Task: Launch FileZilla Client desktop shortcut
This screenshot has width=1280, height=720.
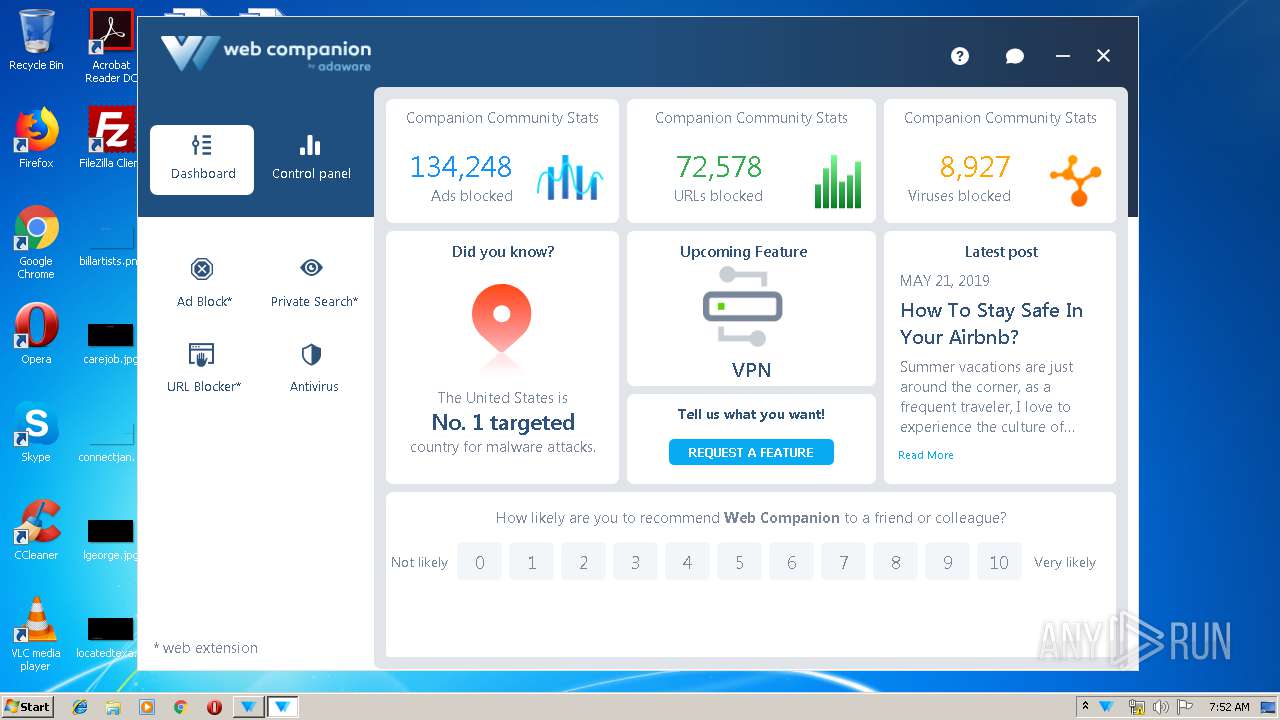Action: tap(111, 138)
